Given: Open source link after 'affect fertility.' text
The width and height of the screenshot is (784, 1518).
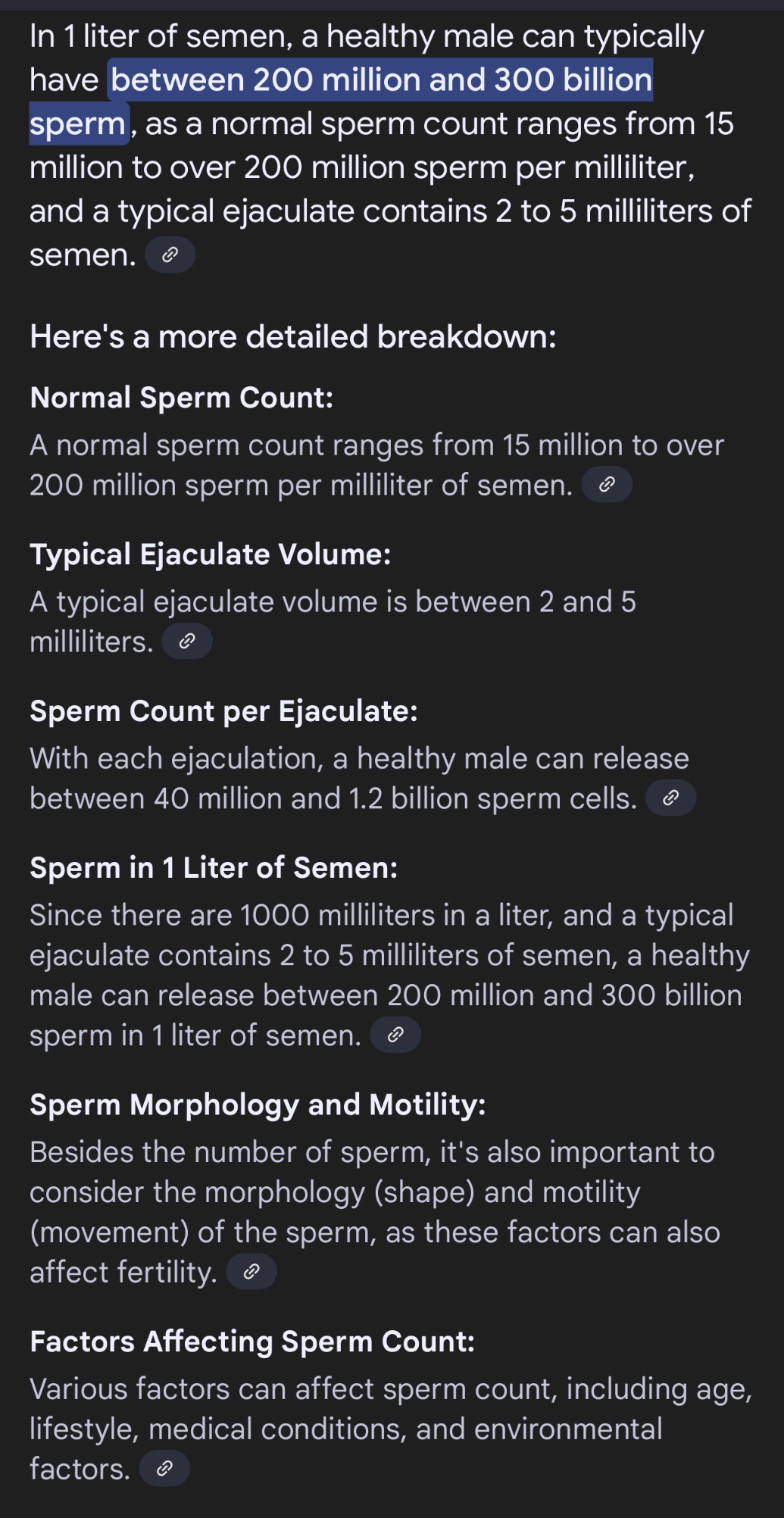Looking at the screenshot, I should click(251, 1272).
